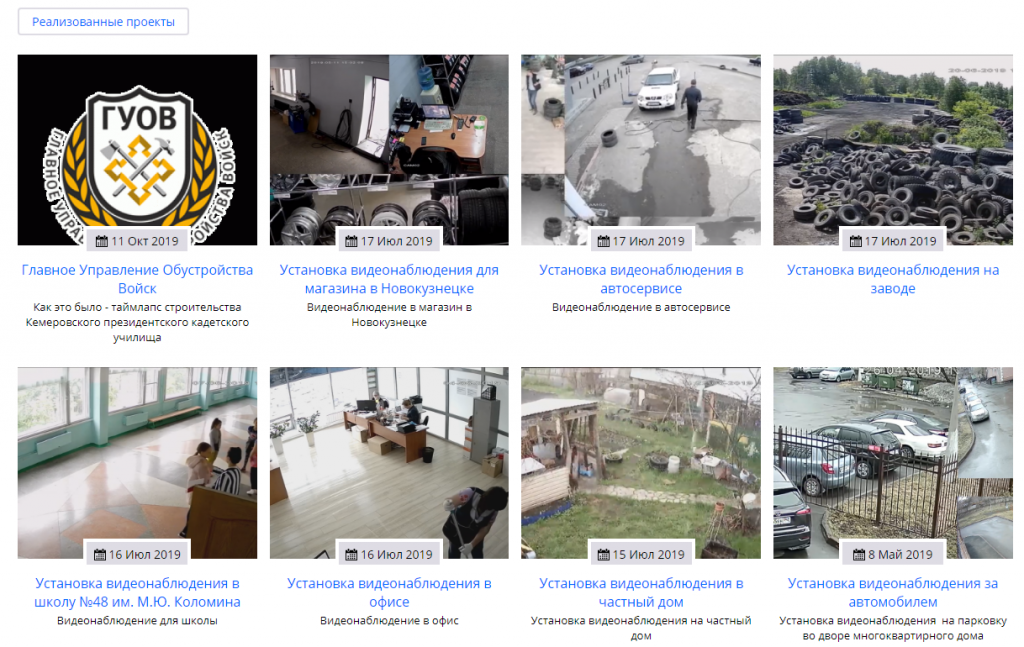Click the calendar icon on the автосервис project date

604,239
